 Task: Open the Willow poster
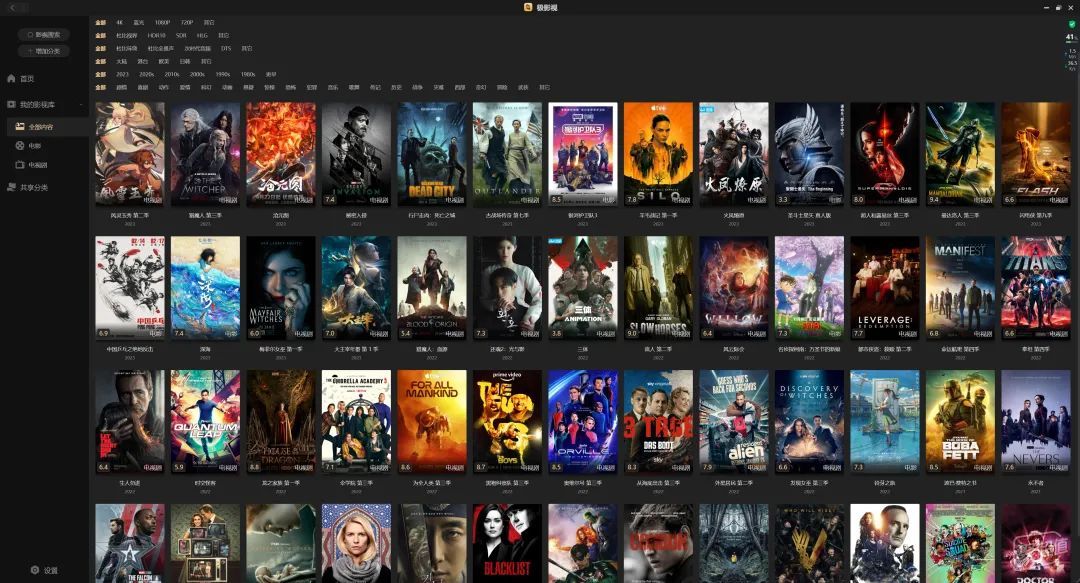point(734,288)
